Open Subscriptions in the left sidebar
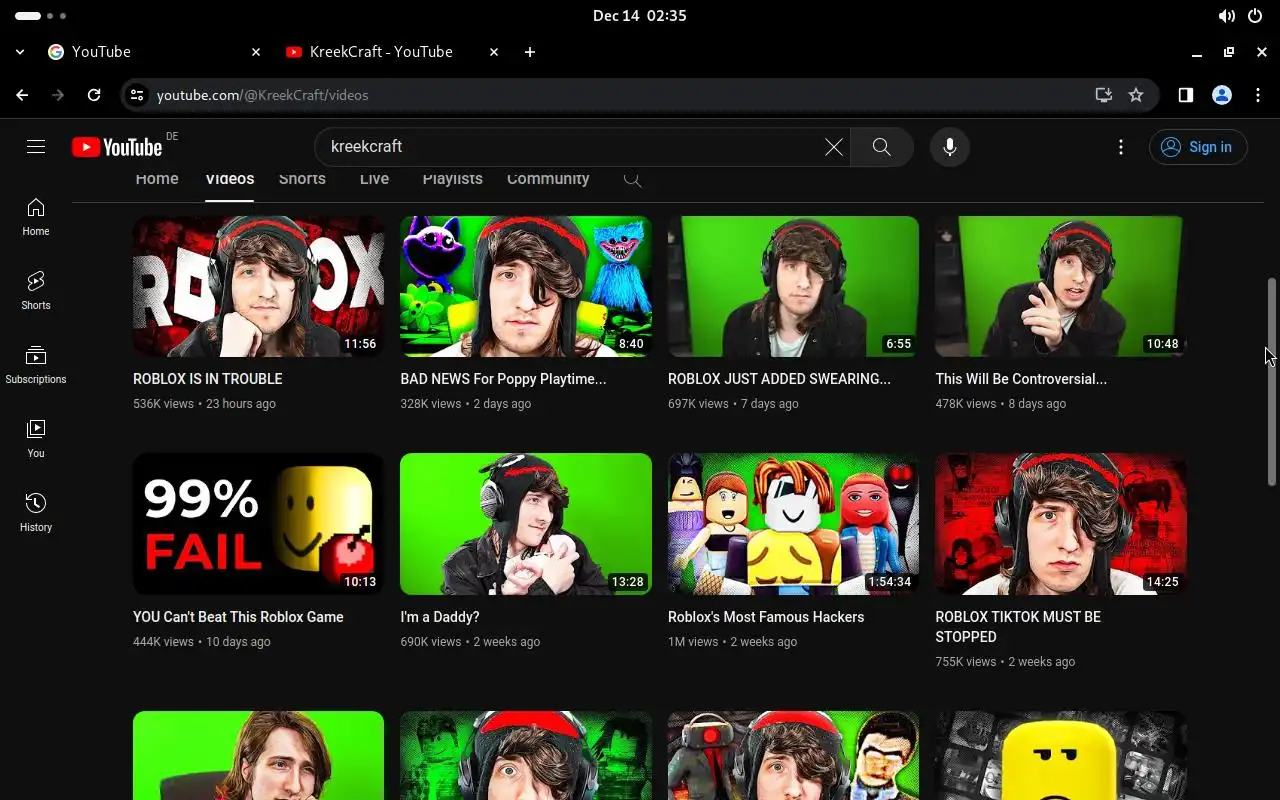This screenshot has width=1280, height=800. (x=36, y=365)
